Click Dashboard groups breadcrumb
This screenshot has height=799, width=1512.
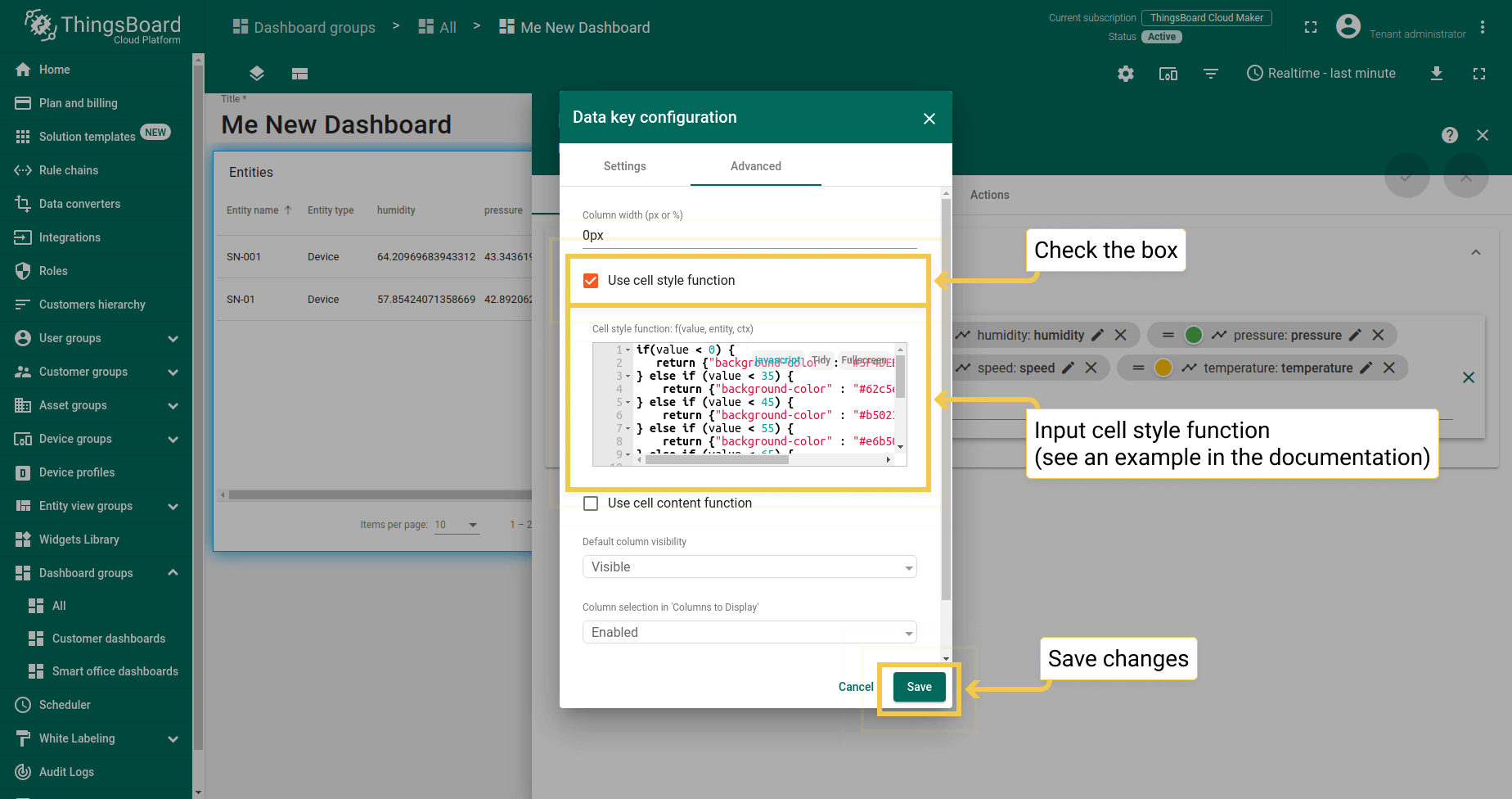point(304,27)
